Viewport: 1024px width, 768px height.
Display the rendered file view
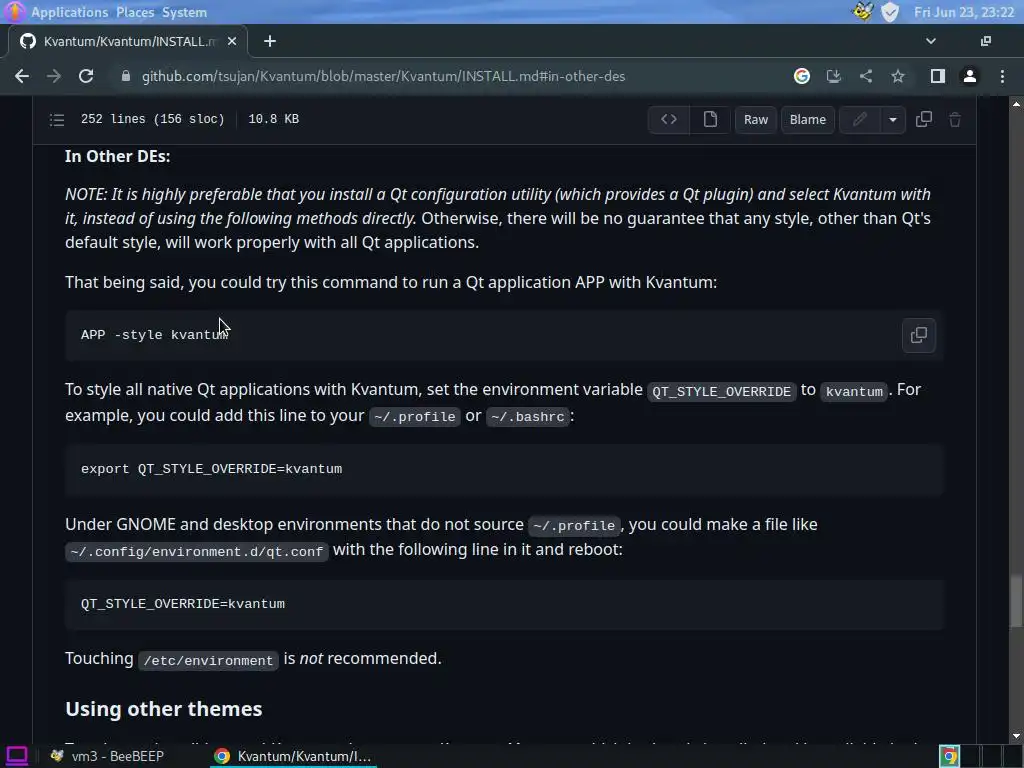[710, 120]
